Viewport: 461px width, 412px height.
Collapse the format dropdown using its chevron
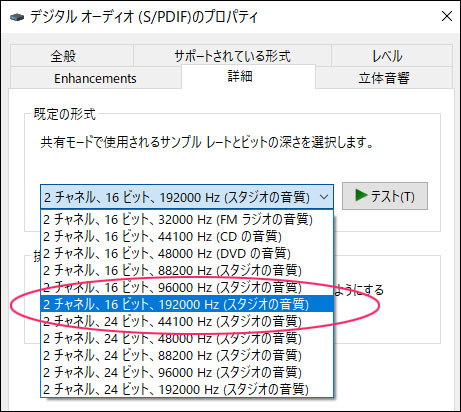point(324,197)
